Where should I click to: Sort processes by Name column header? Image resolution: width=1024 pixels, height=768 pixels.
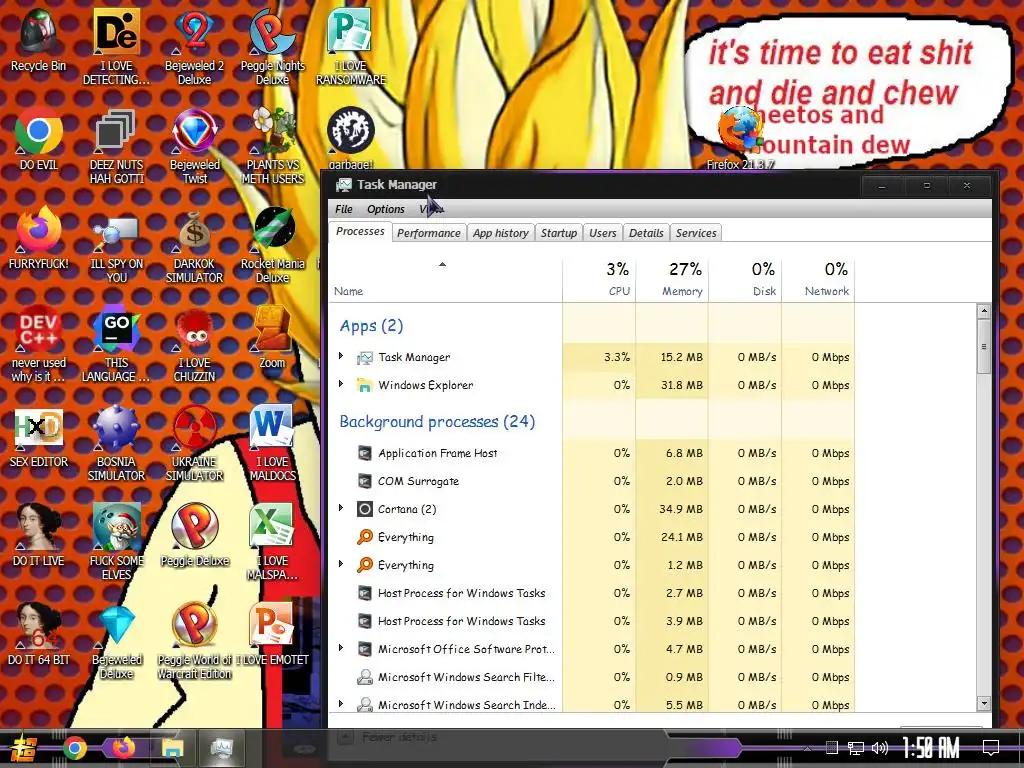[x=445, y=280]
